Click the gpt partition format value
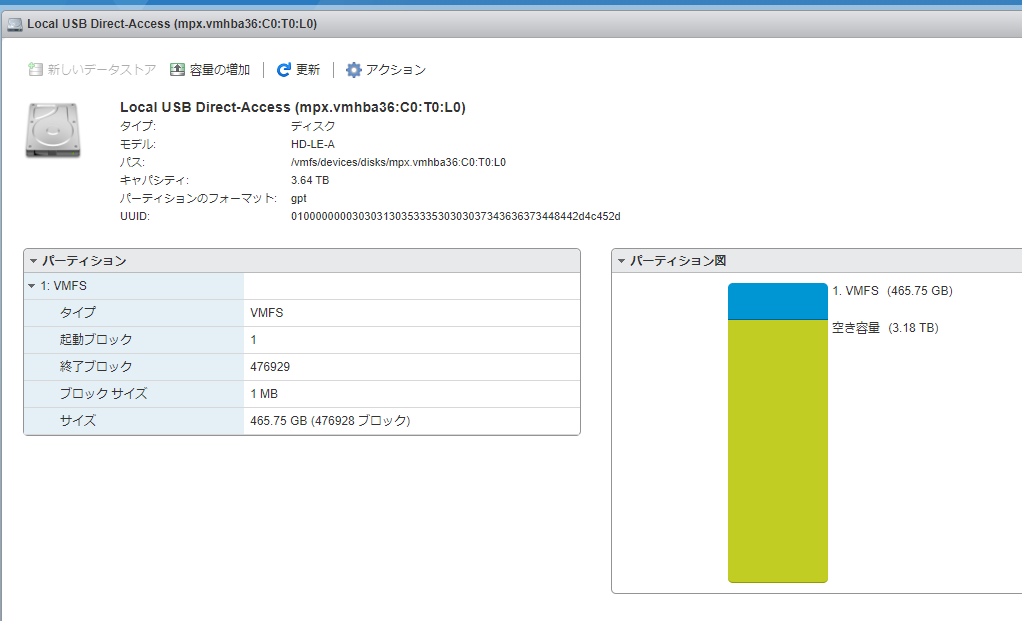The height and width of the screenshot is (621, 1022). pyautogui.click(x=299, y=199)
